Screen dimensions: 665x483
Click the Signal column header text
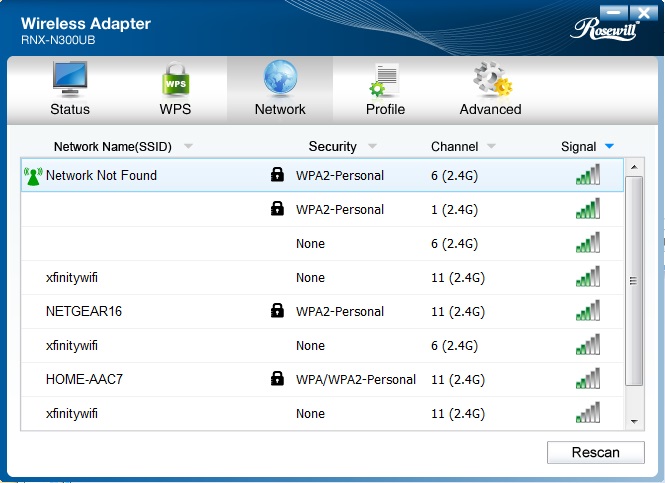pyautogui.click(x=578, y=147)
